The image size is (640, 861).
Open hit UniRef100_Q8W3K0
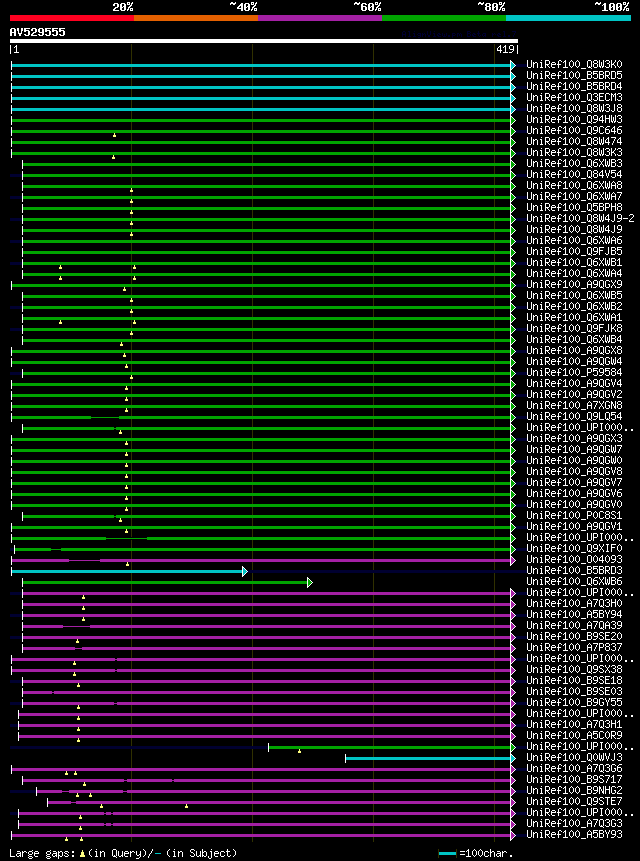point(574,65)
